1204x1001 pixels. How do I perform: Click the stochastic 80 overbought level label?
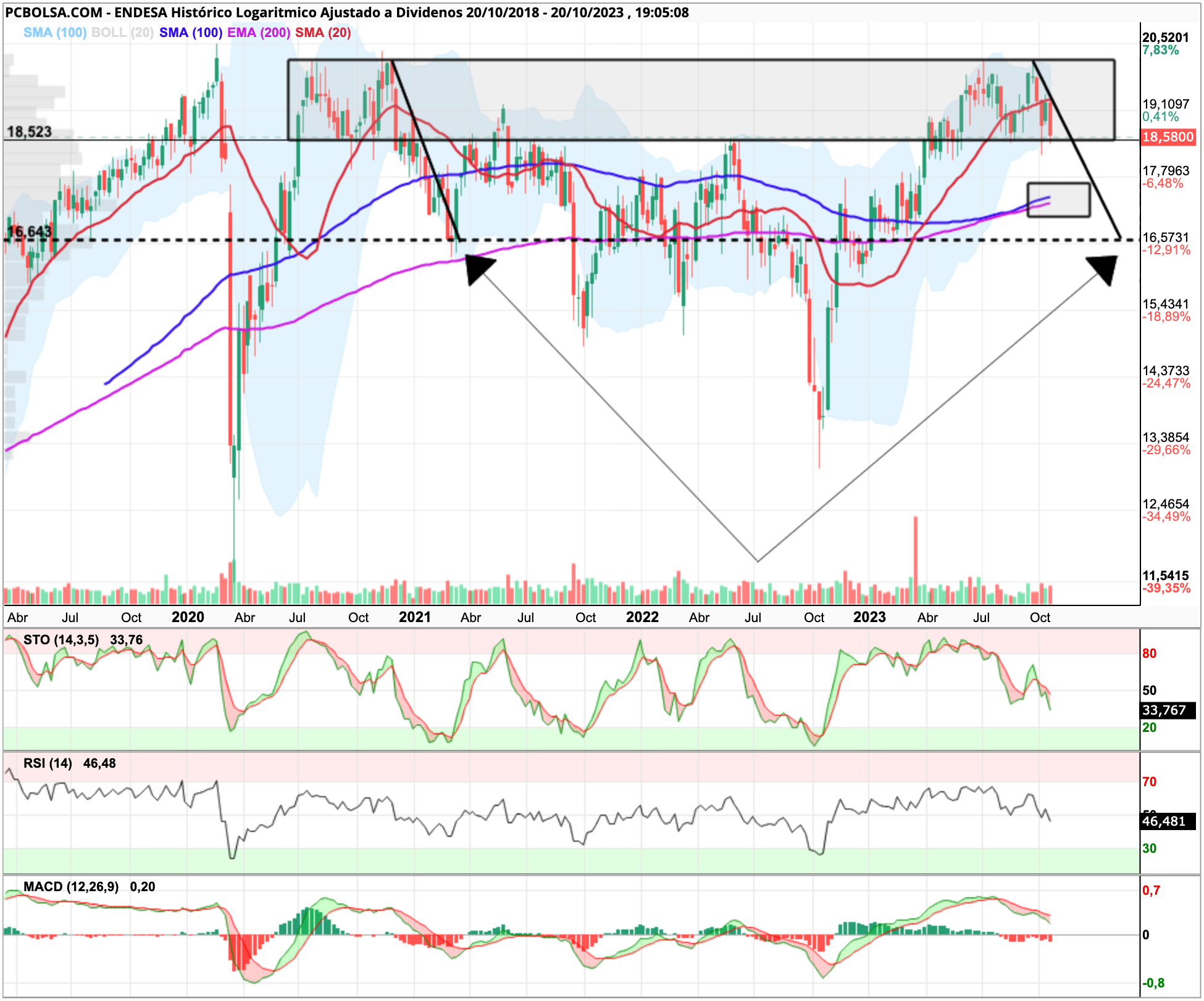pyautogui.click(x=1149, y=654)
